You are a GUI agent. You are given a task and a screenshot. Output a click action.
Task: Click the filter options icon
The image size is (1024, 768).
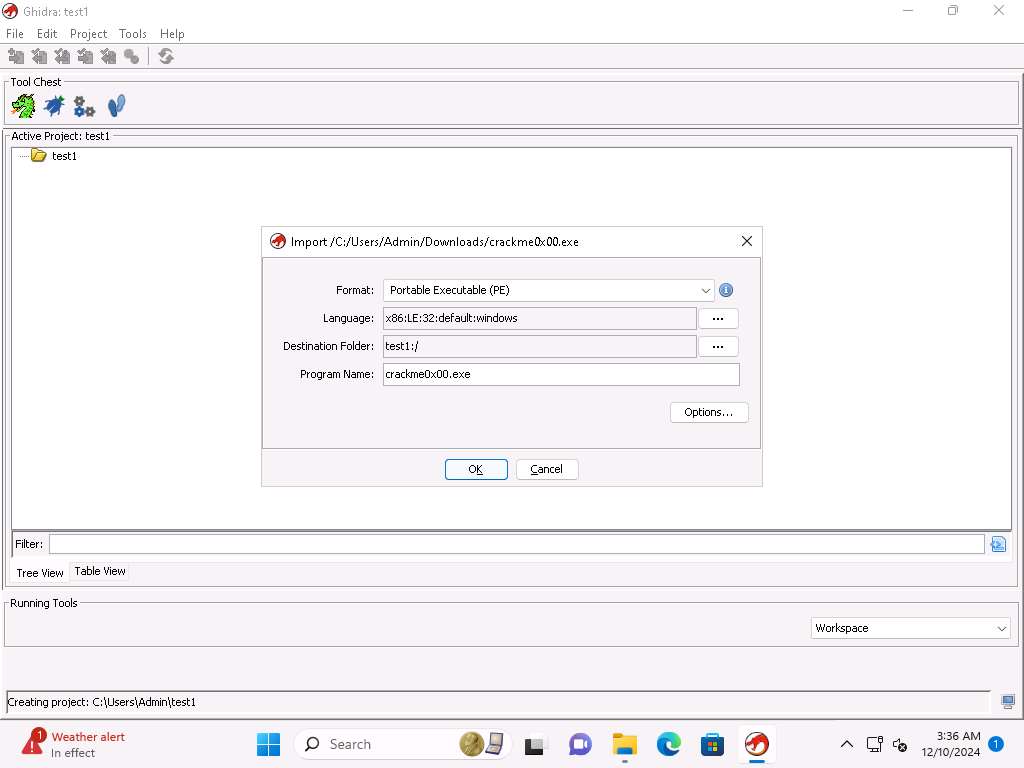pyautogui.click(x=997, y=544)
